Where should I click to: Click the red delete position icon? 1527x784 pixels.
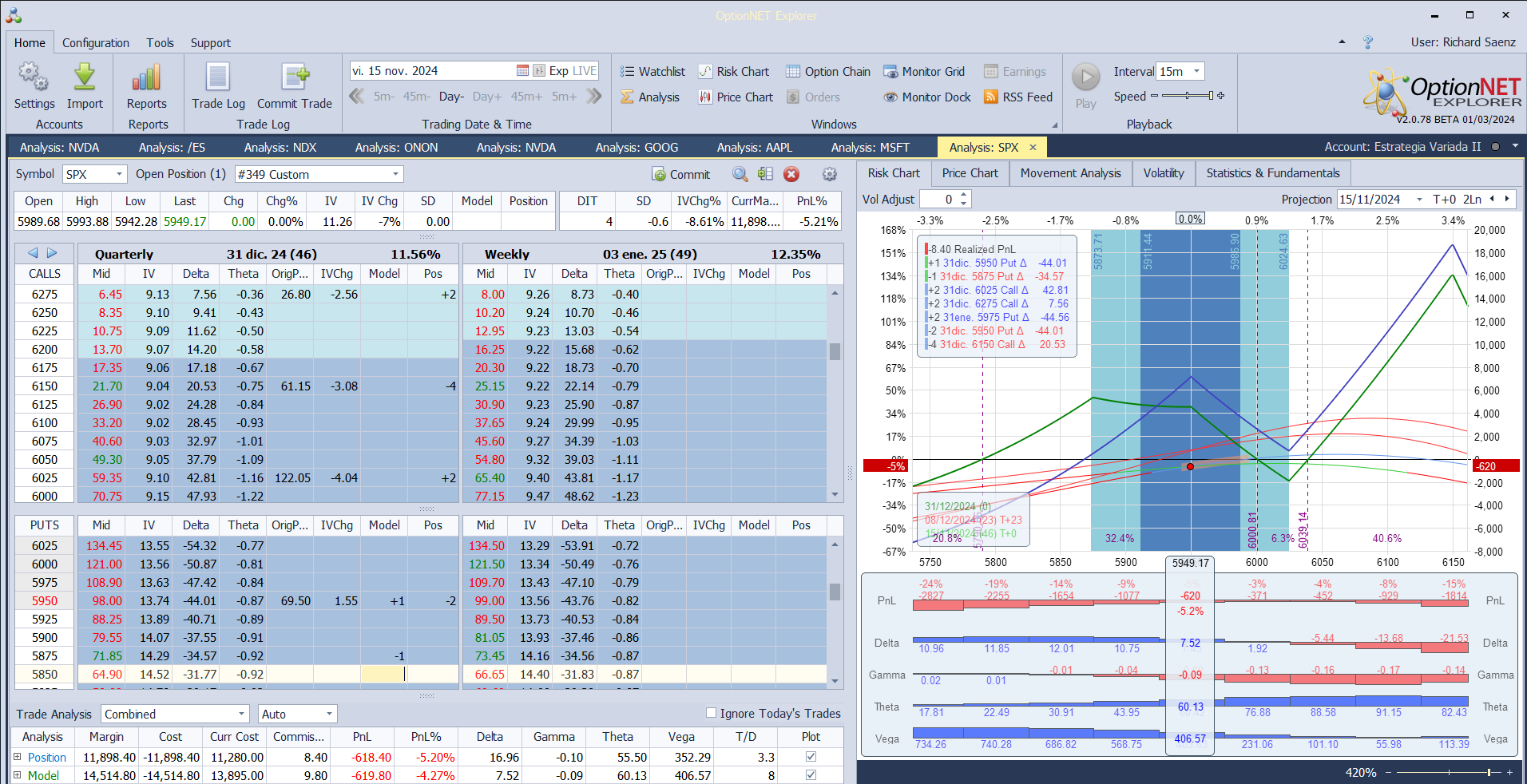[x=791, y=174]
